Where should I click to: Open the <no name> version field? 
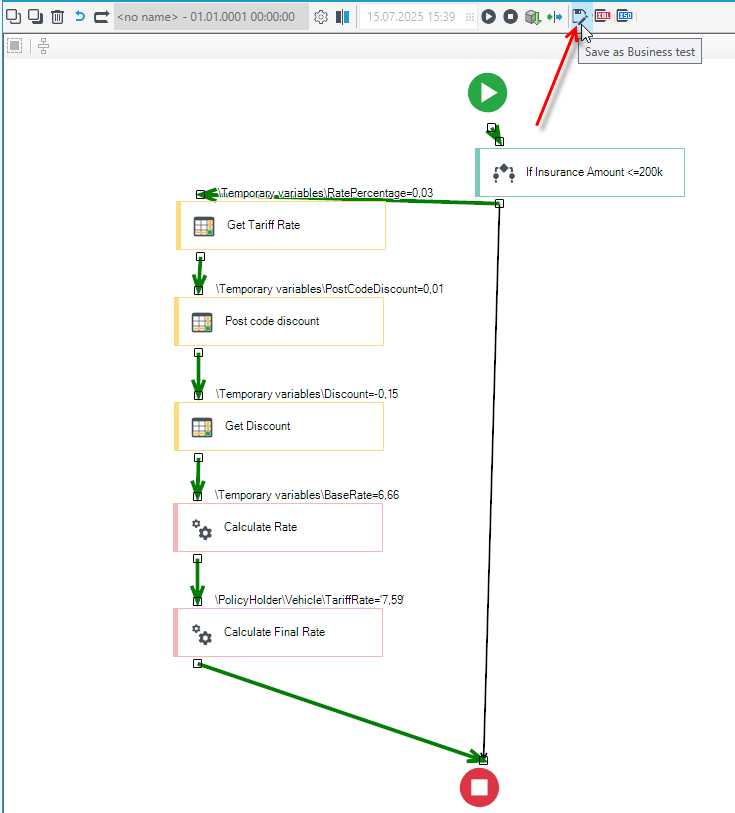pyautogui.click(x=211, y=17)
